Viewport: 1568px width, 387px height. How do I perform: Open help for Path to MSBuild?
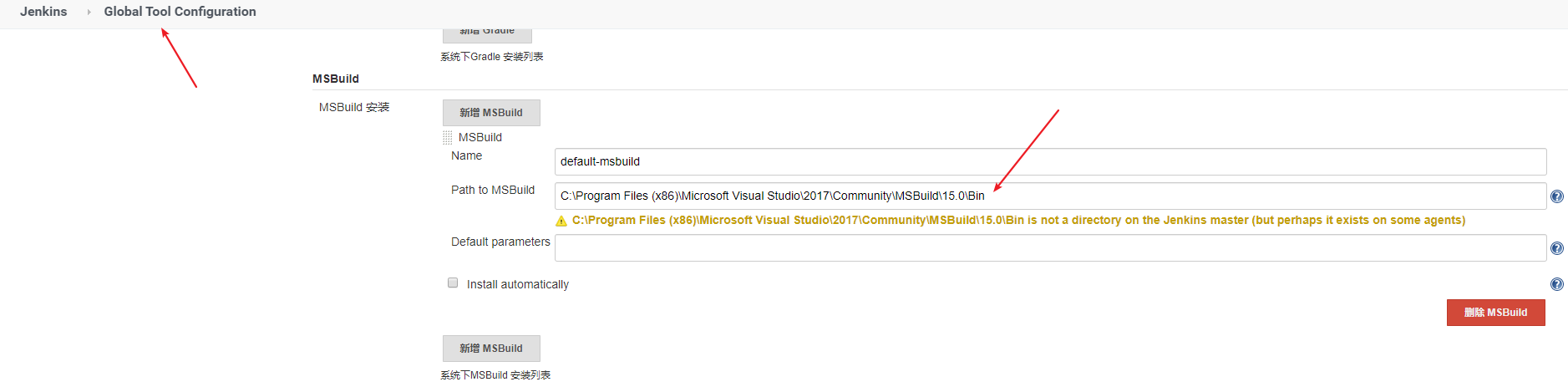1556,196
